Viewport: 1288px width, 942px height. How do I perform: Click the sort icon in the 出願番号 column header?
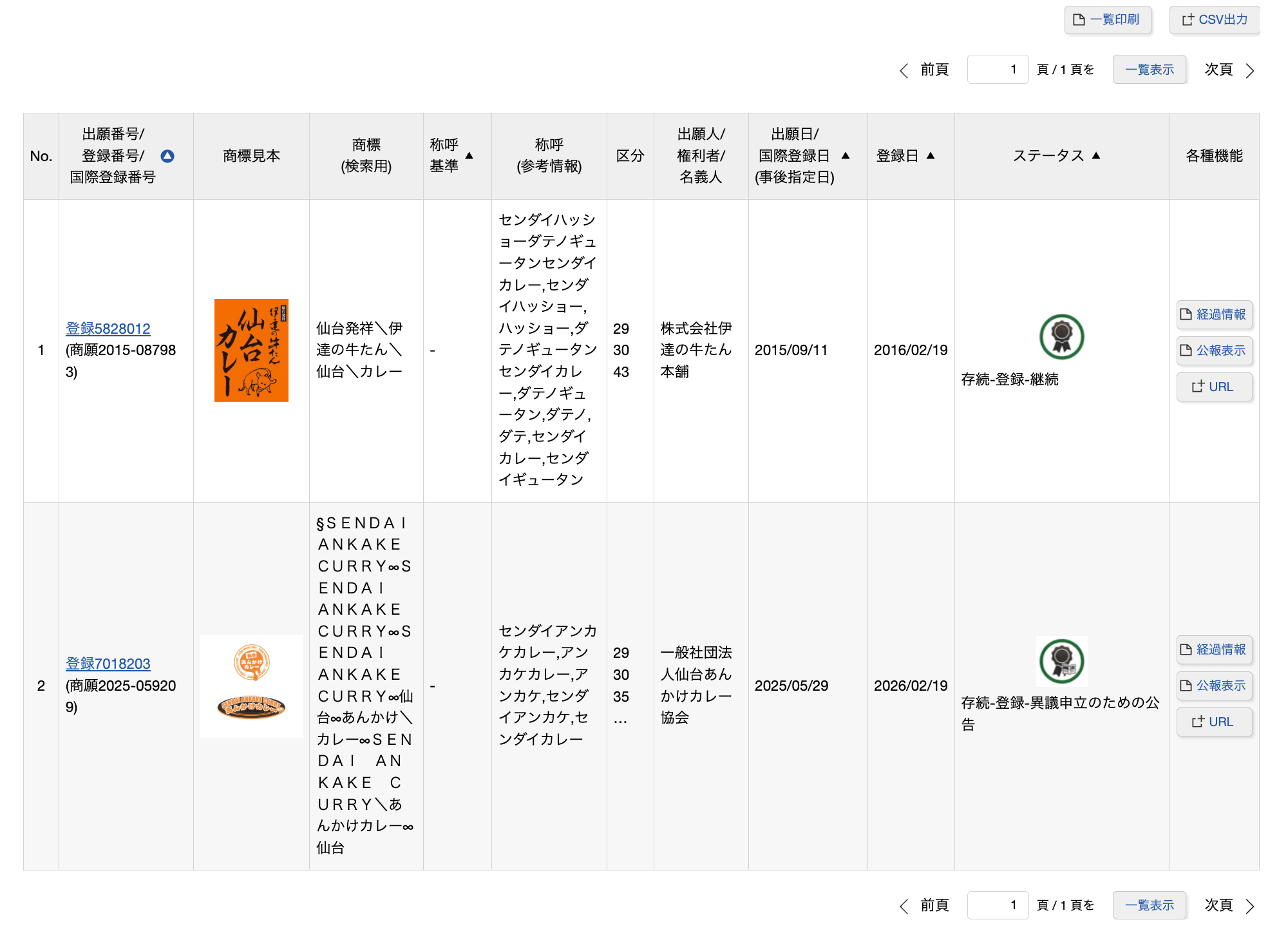coord(167,155)
